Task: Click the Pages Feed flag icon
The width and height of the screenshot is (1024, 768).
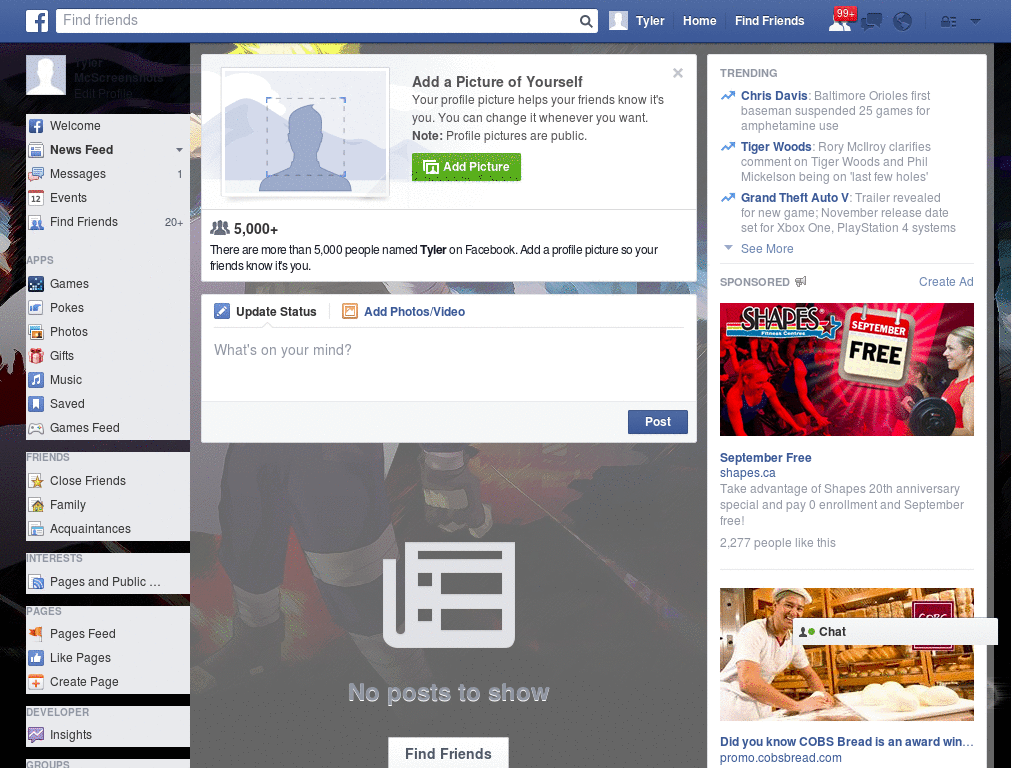Action: pos(36,633)
